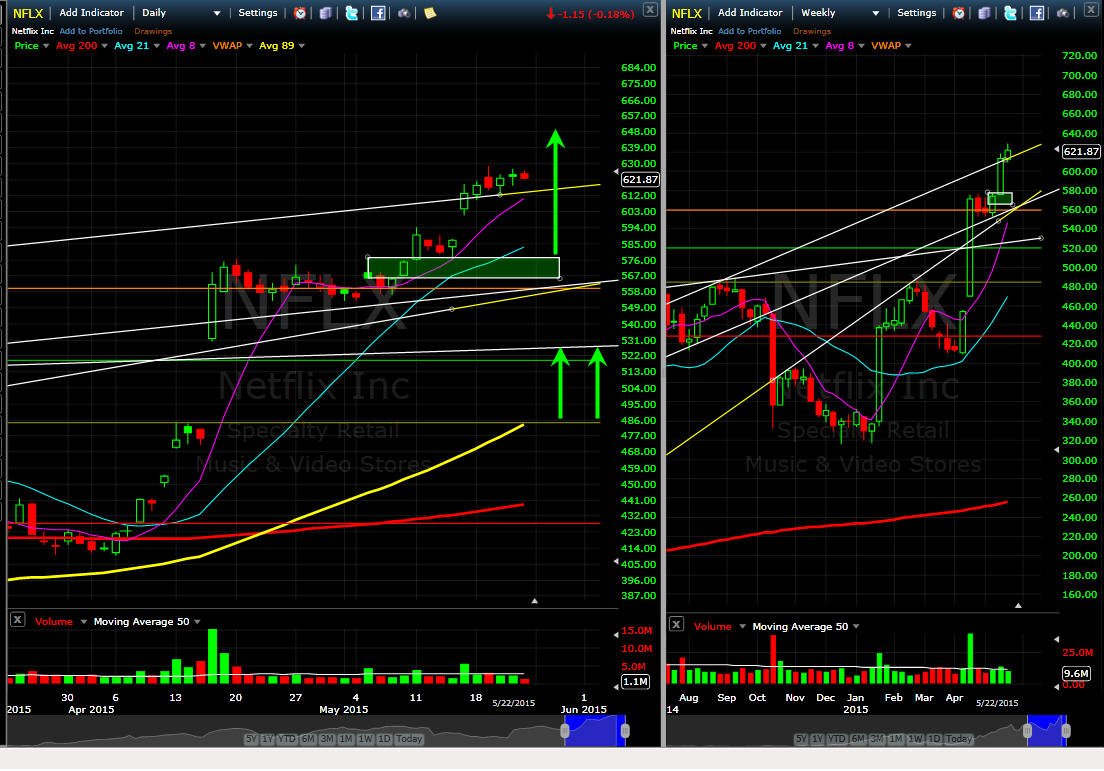Image resolution: width=1104 pixels, height=771 pixels.
Task: Select YTD range in Daily chart
Action: (x=287, y=739)
